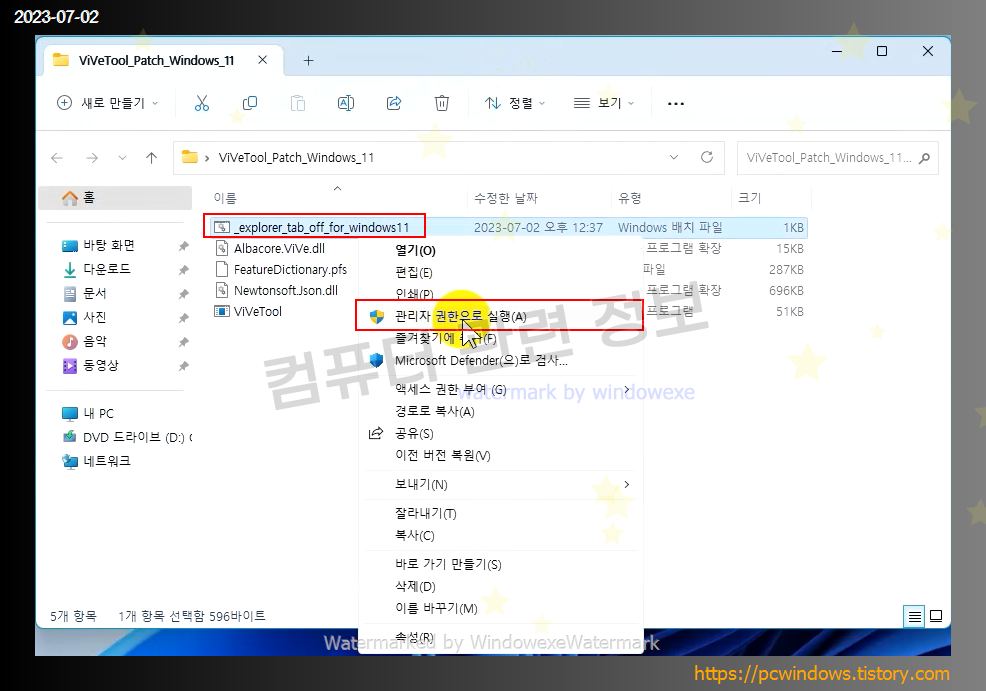Screen dimensions: 986x691
Task: Select 공유(S) in context menu
Action: (501, 433)
